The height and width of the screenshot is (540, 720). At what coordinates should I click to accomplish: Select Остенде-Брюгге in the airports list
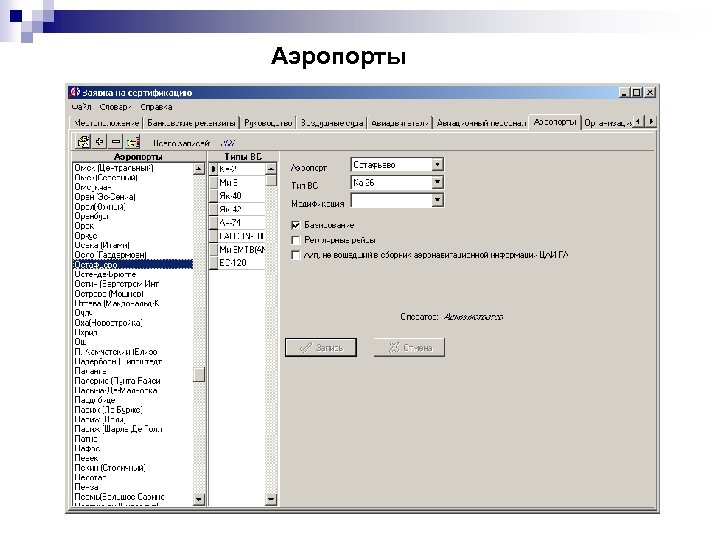[105, 274]
